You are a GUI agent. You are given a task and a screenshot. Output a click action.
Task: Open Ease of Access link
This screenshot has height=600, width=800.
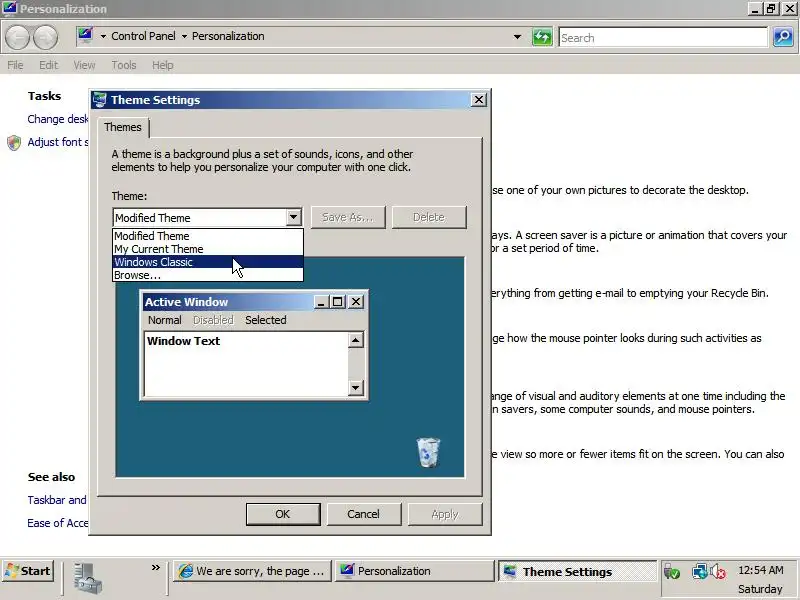click(x=58, y=523)
